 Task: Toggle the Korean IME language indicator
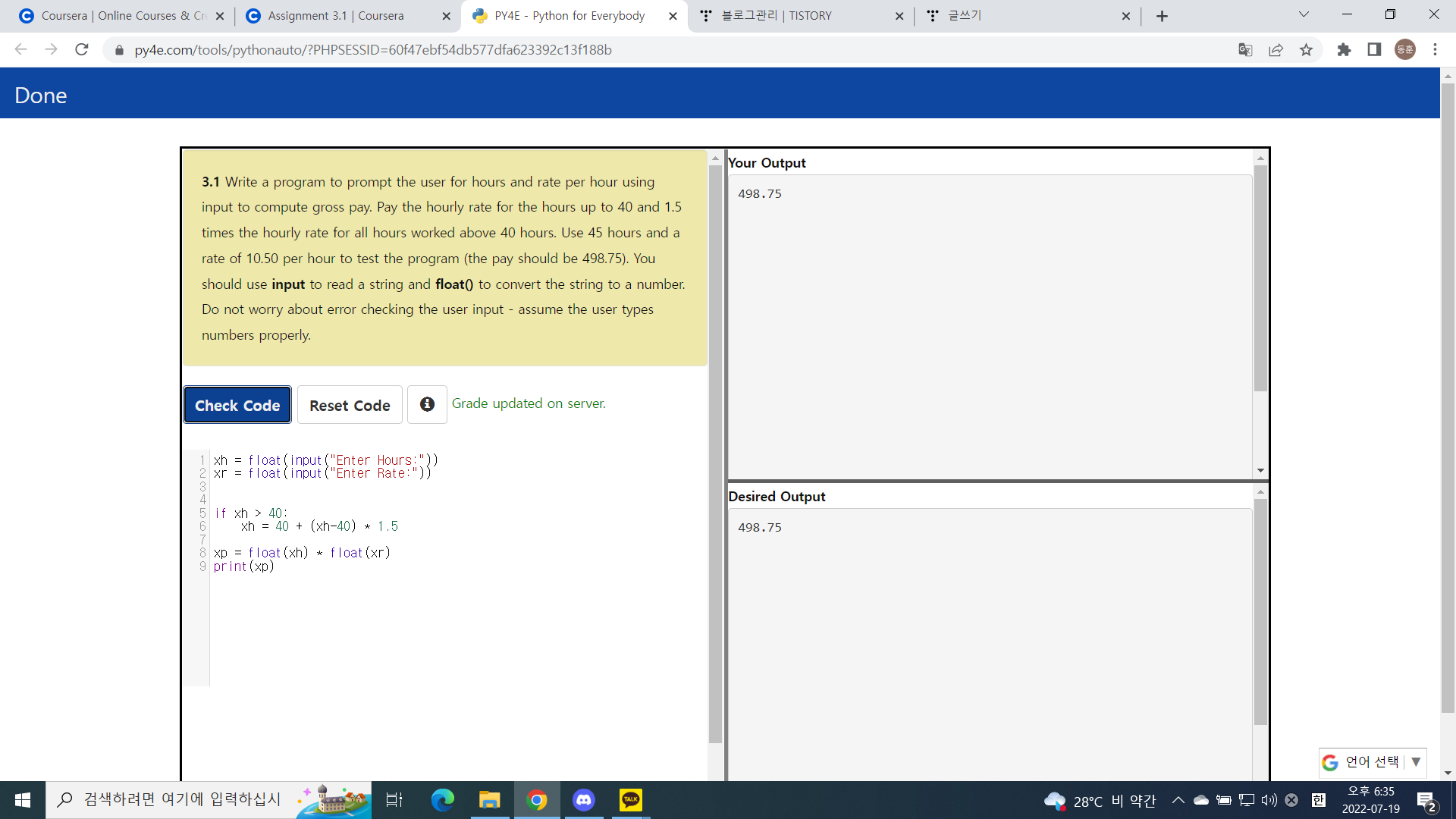[1319, 800]
